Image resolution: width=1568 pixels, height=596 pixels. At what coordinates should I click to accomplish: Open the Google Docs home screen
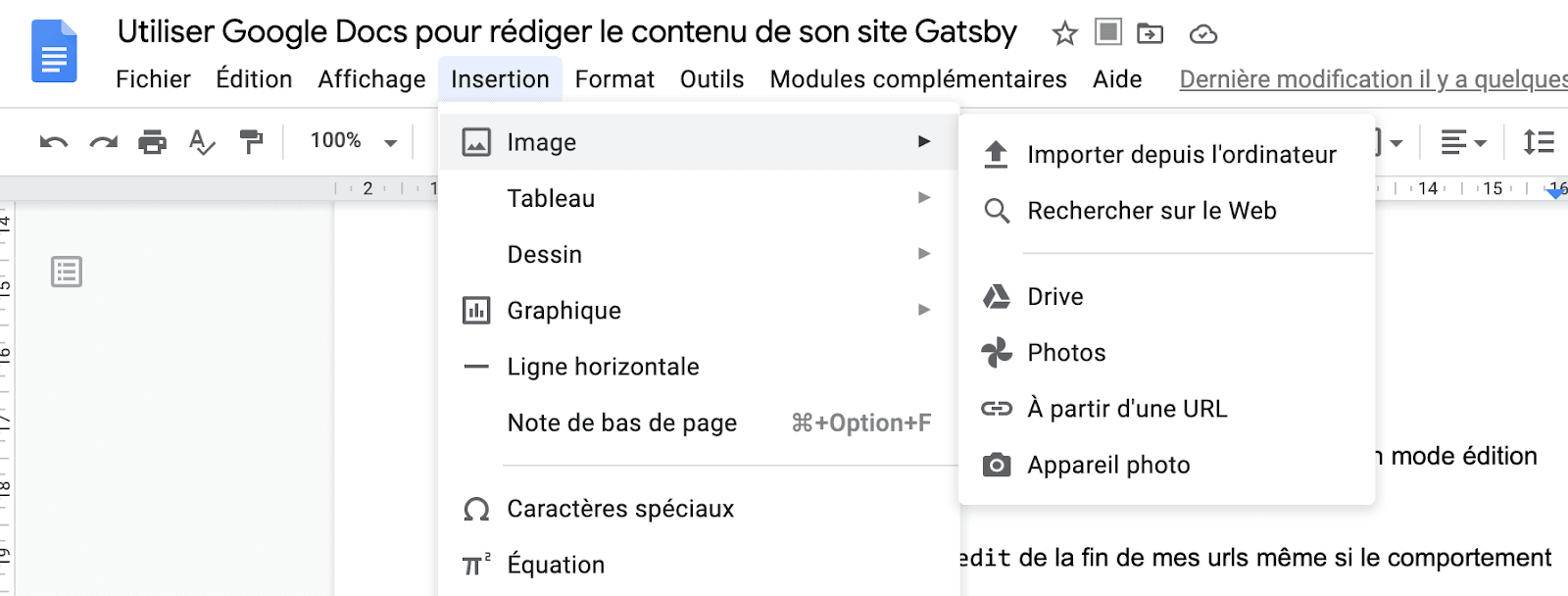54,52
